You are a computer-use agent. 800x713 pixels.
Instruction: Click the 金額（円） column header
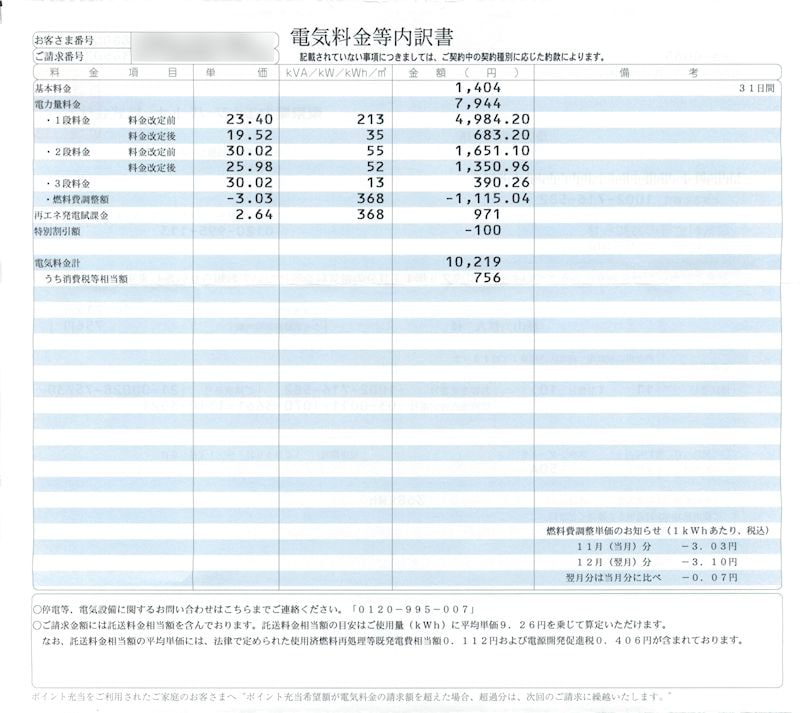pyautogui.click(x=464, y=72)
